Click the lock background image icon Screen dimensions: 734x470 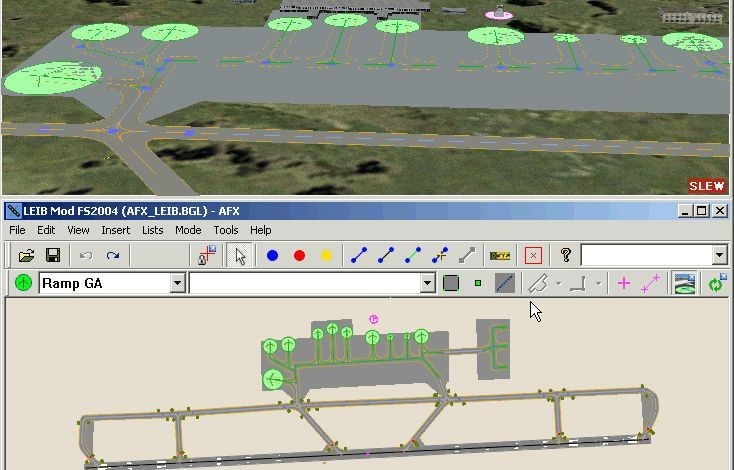click(x=207, y=256)
